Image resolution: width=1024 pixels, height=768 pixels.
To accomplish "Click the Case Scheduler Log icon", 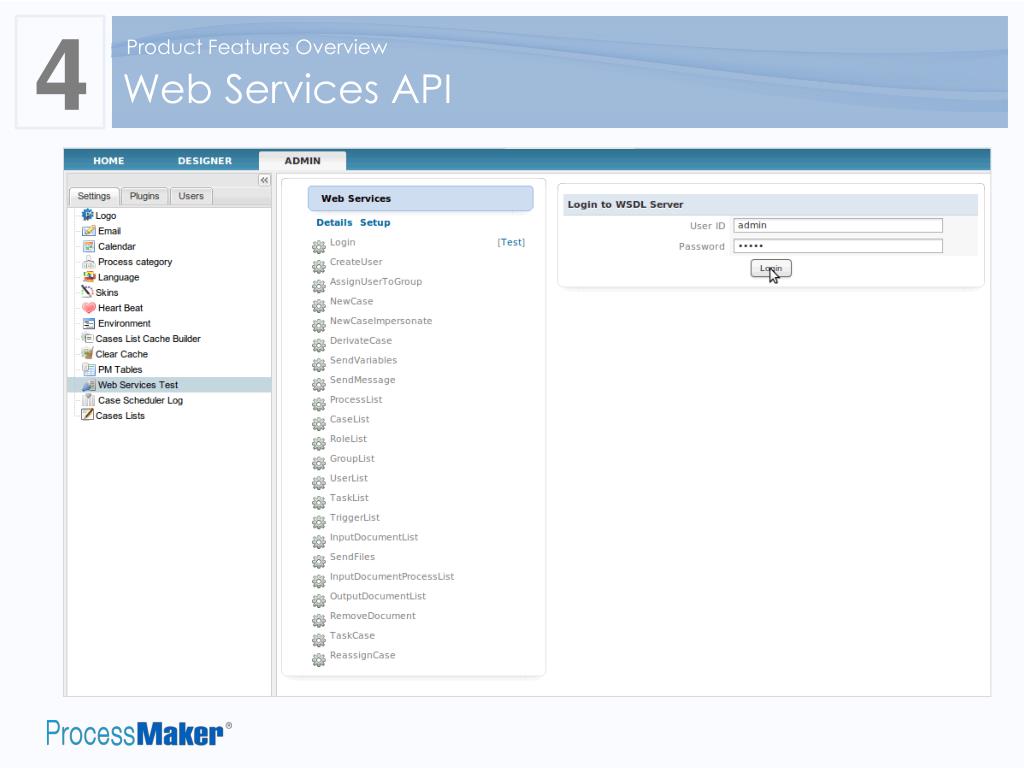I will click(x=89, y=400).
